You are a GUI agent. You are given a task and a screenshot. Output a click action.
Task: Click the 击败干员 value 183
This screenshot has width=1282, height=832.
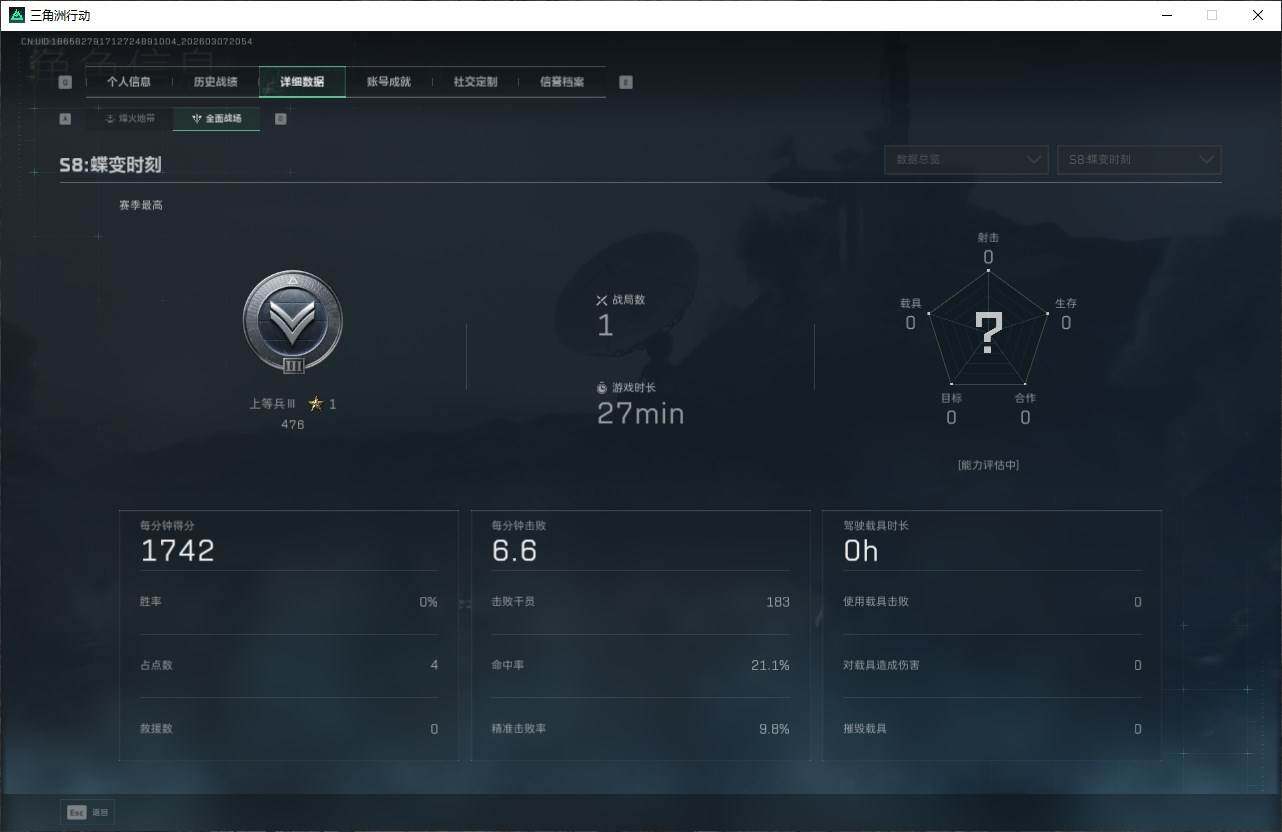pos(778,602)
